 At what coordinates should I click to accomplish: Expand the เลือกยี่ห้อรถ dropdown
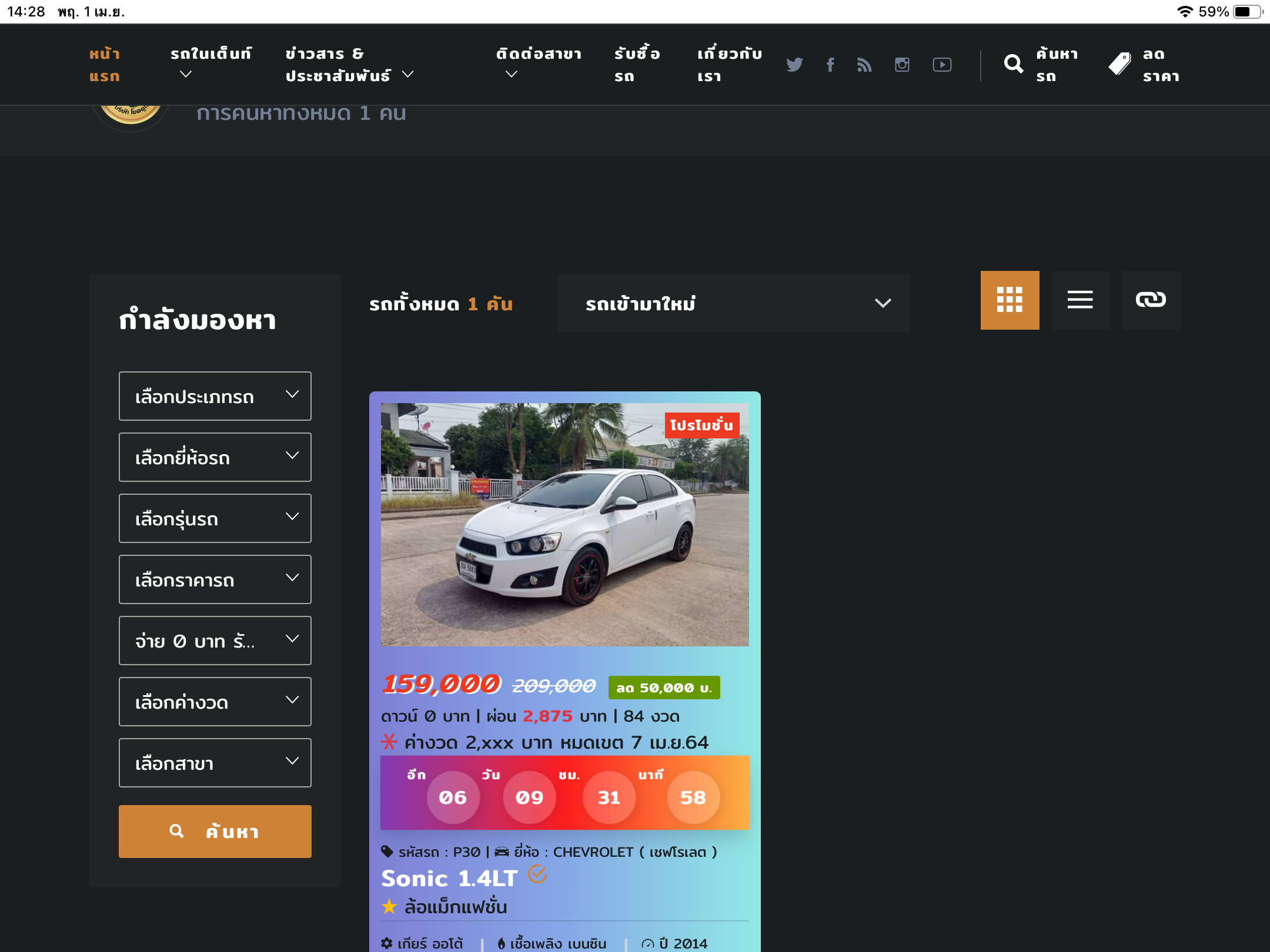[x=215, y=457]
